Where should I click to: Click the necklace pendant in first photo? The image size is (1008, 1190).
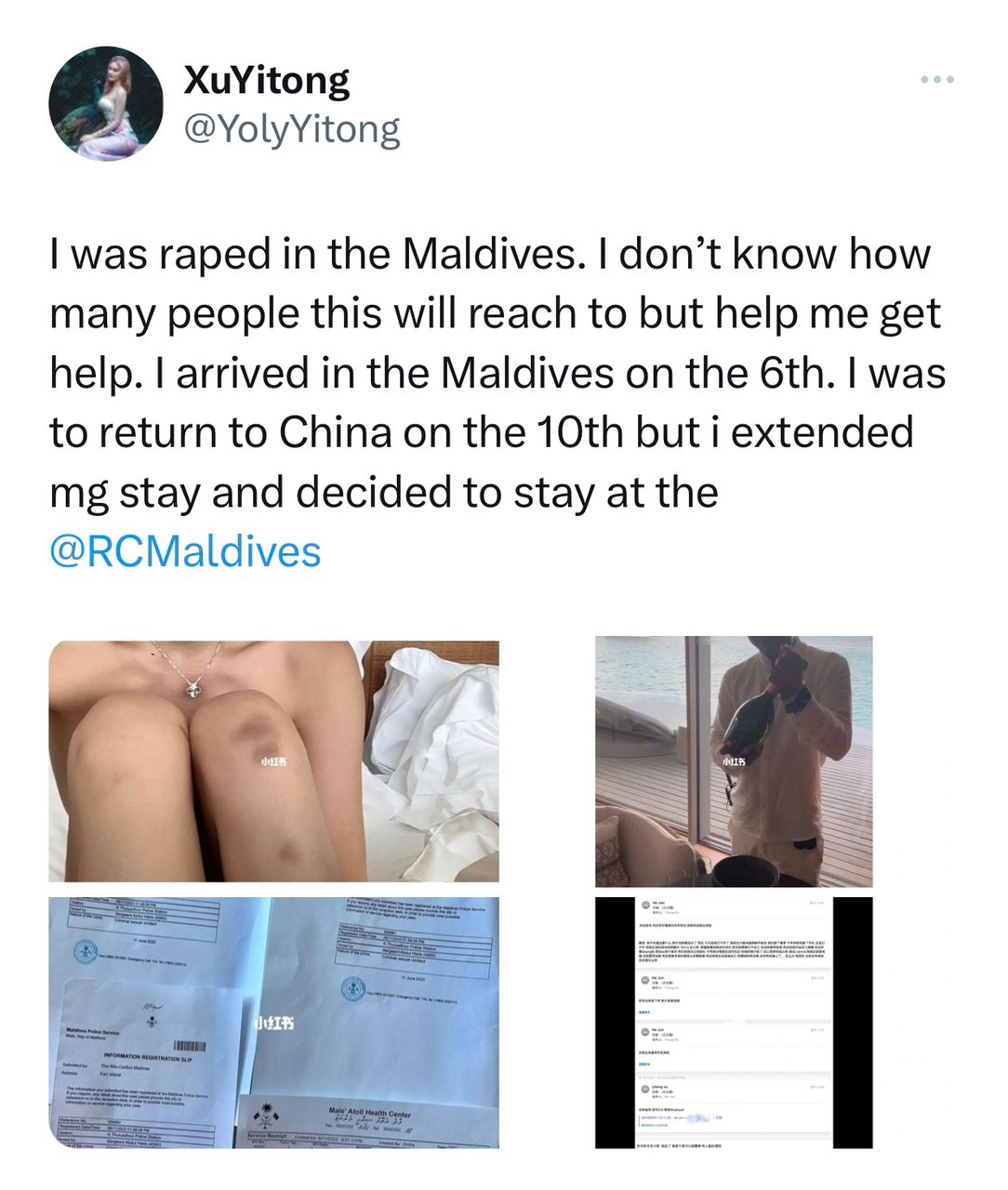point(192,688)
